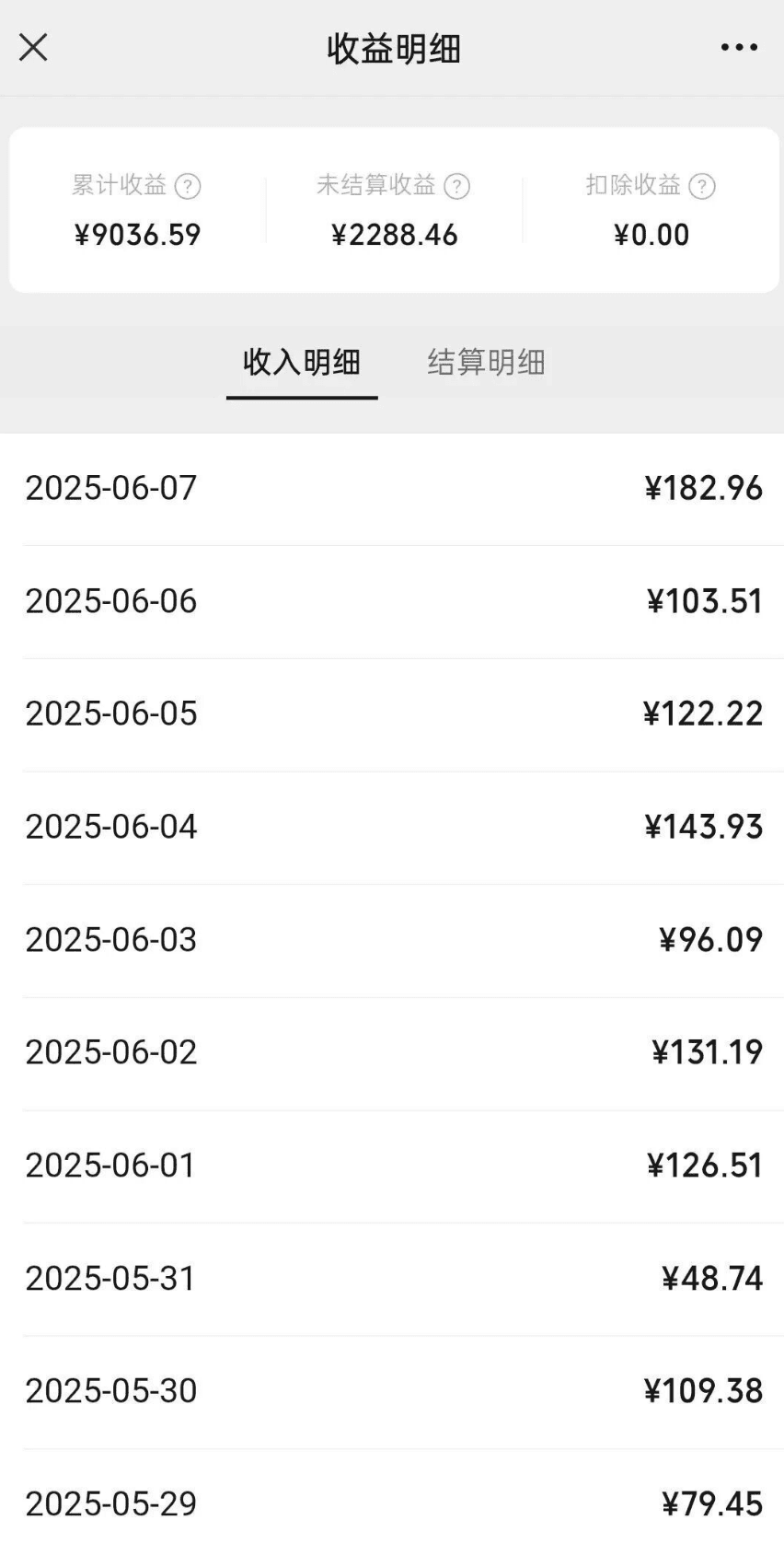Select the 2025-05-31 income entry
This screenshot has height=1555, width=784.
click(x=392, y=1279)
